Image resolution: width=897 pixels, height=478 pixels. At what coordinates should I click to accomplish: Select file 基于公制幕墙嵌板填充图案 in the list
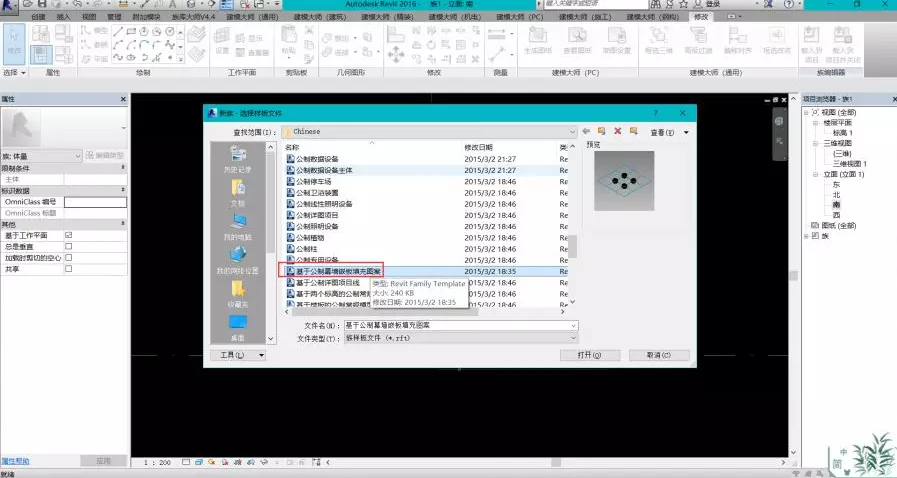point(339,271)
